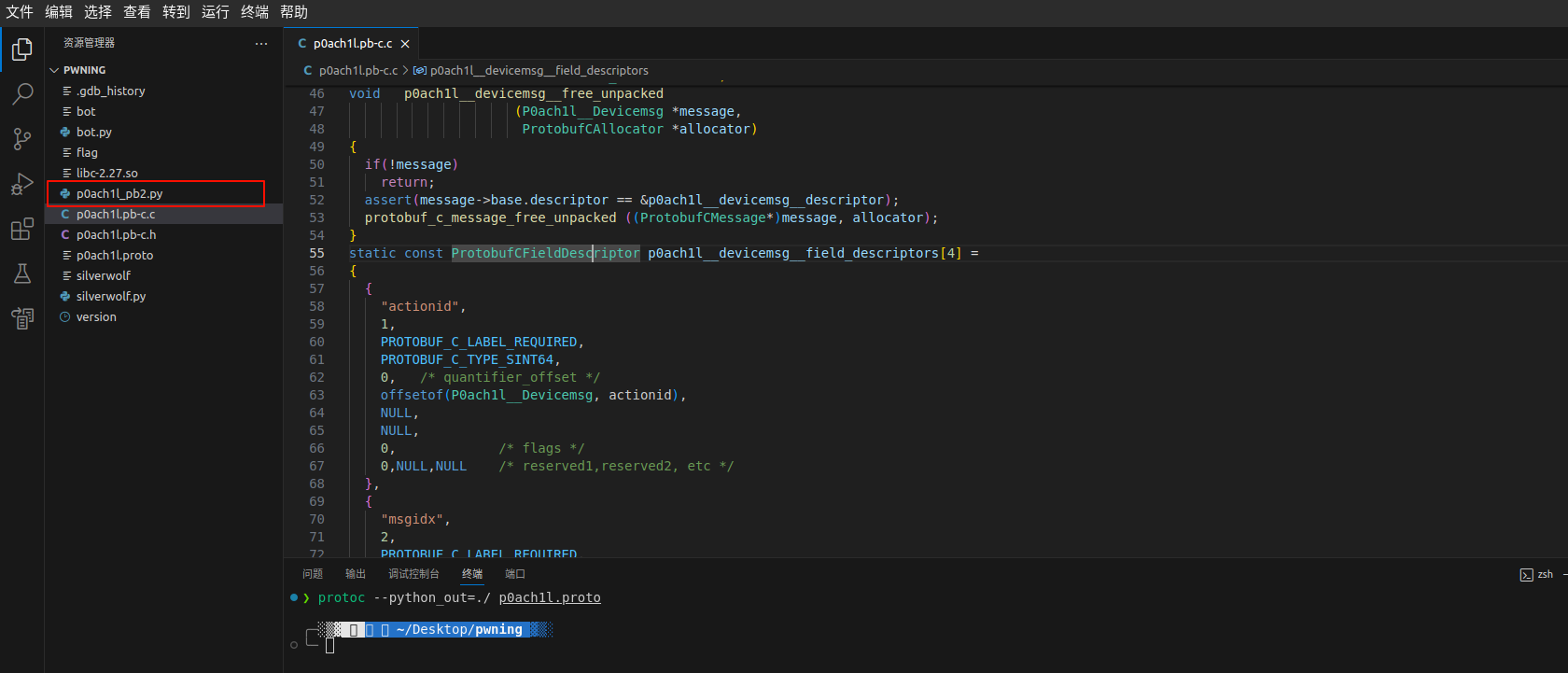This screenshot has height=673, width=1568.
Task: Click the "msgidx" string literal
Action: [x=412, y=519]
